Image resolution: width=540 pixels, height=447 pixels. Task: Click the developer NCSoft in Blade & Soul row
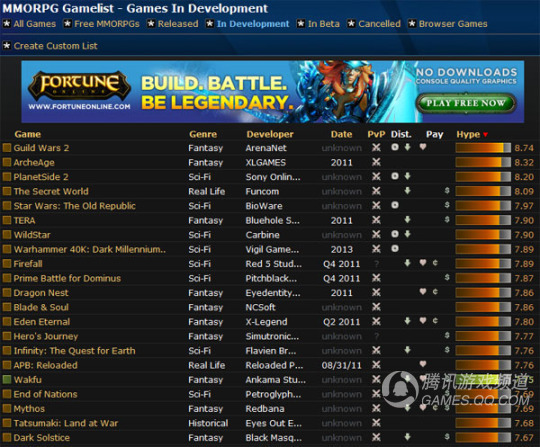(260, 307)
